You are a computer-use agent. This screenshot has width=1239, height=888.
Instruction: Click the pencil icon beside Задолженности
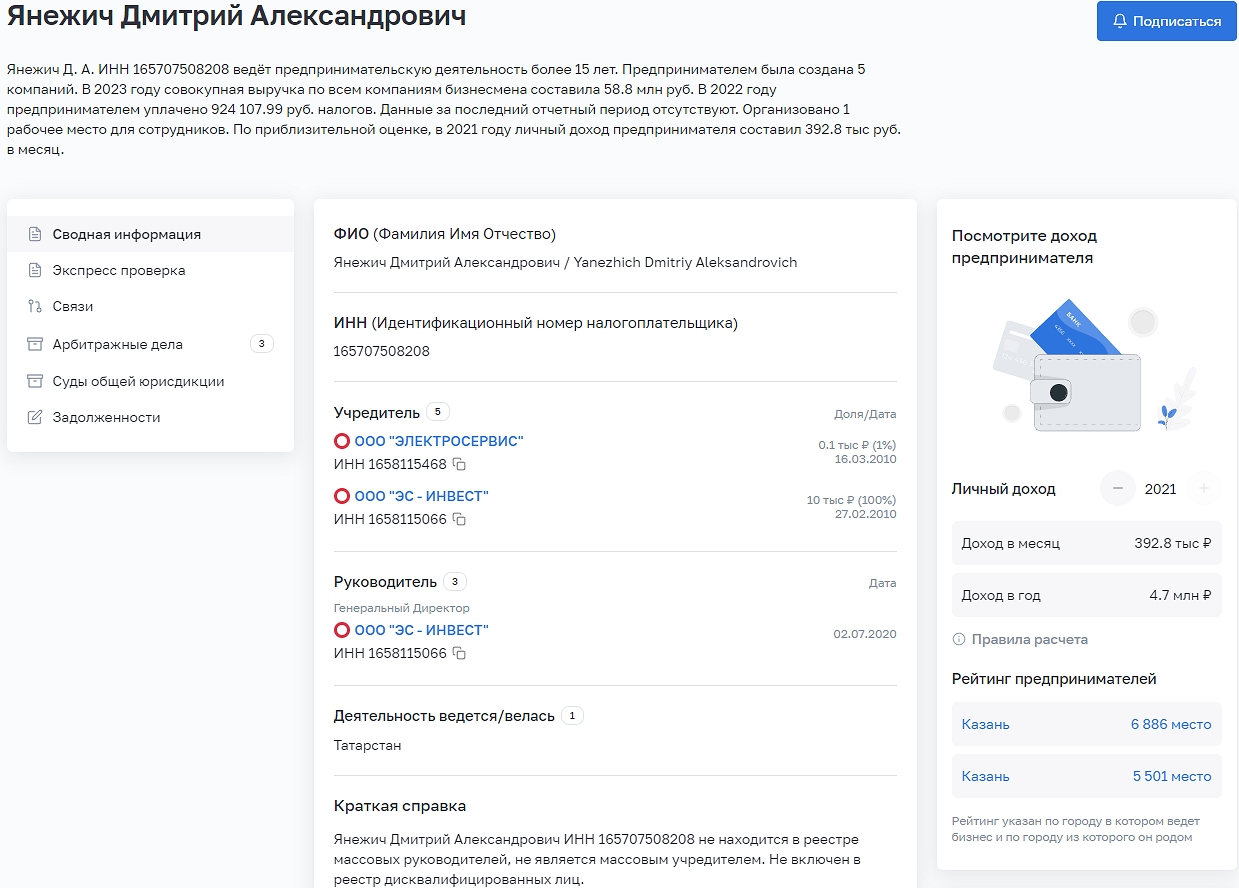pyautogui.click(x=34, y=417)
